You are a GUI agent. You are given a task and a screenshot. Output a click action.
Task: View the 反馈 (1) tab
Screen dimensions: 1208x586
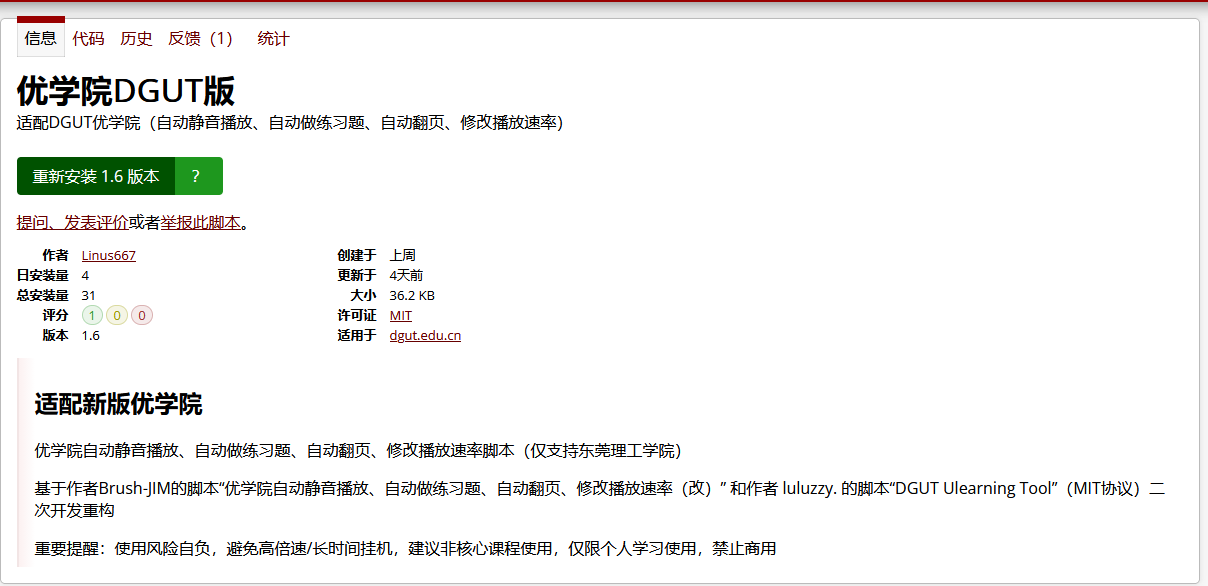tap(200, 39)
